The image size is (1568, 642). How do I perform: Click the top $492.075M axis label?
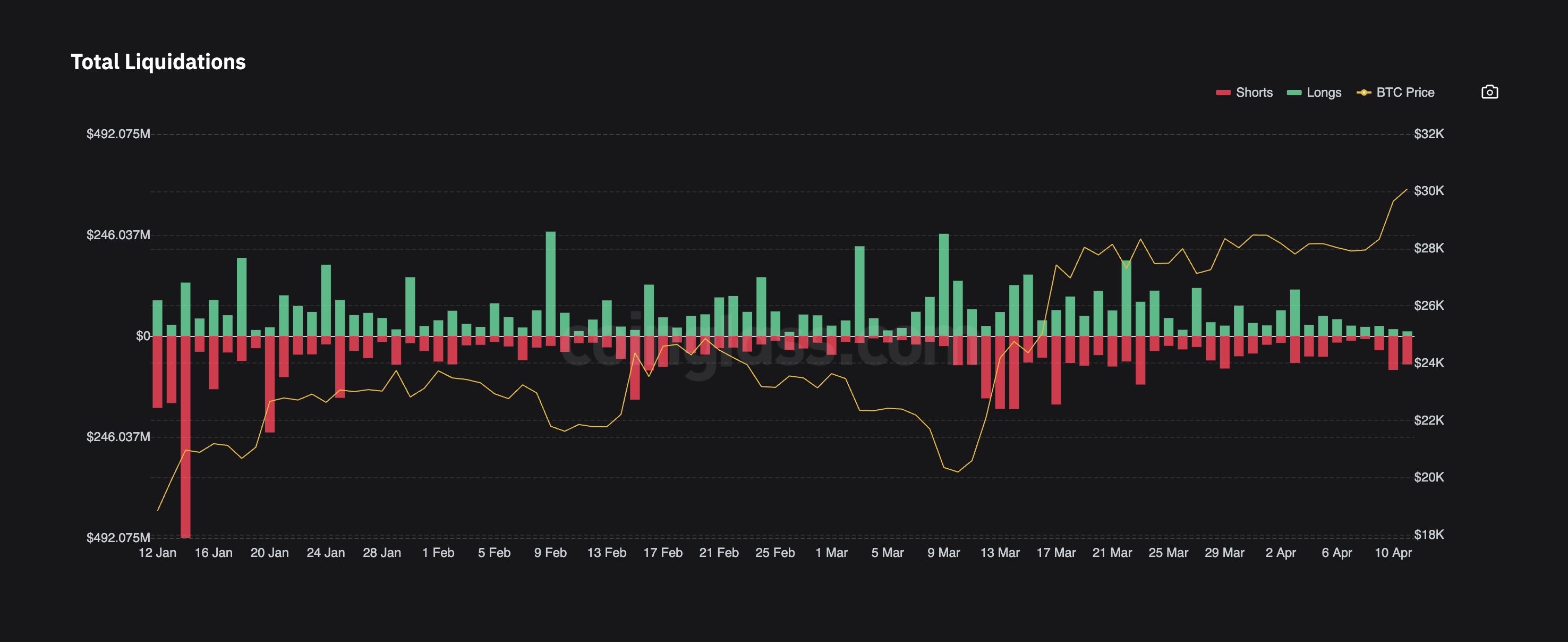pos(118,134)
